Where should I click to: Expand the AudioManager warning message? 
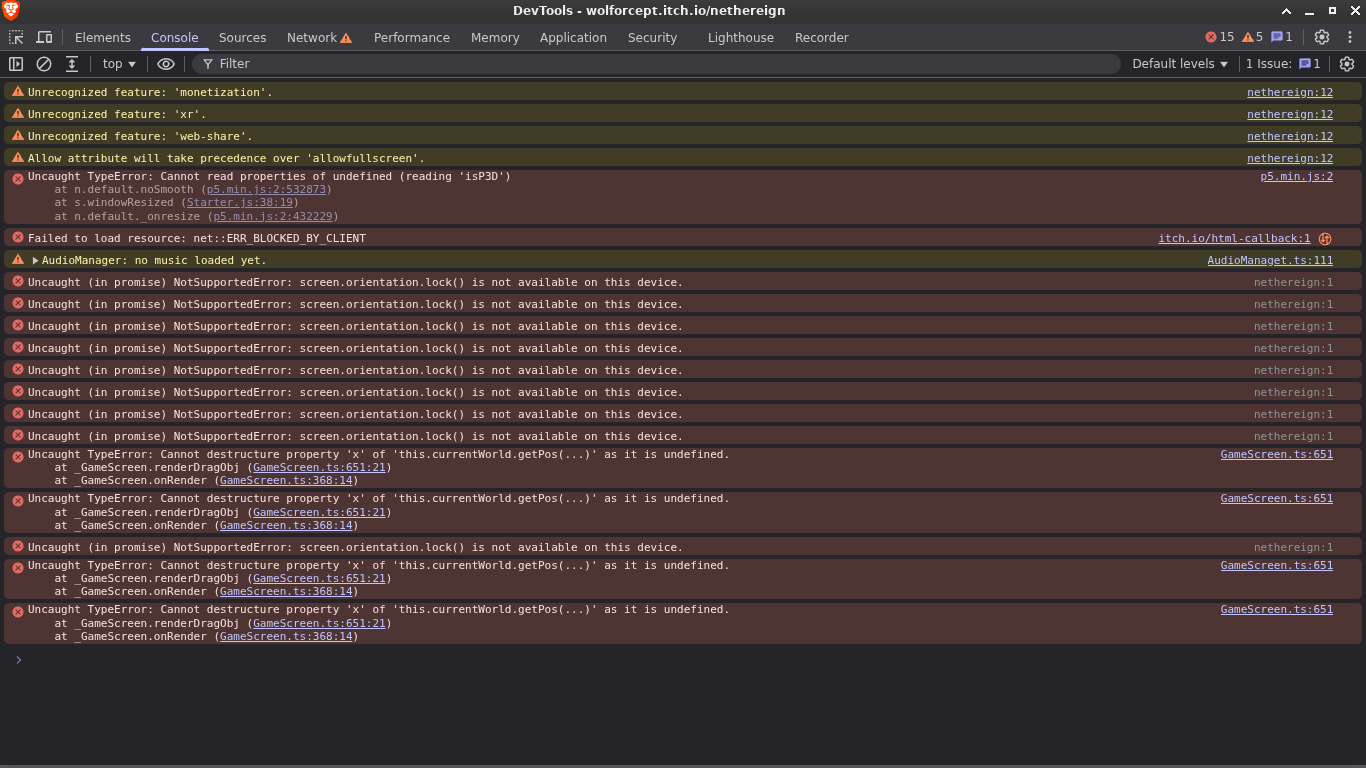(36, 261)
